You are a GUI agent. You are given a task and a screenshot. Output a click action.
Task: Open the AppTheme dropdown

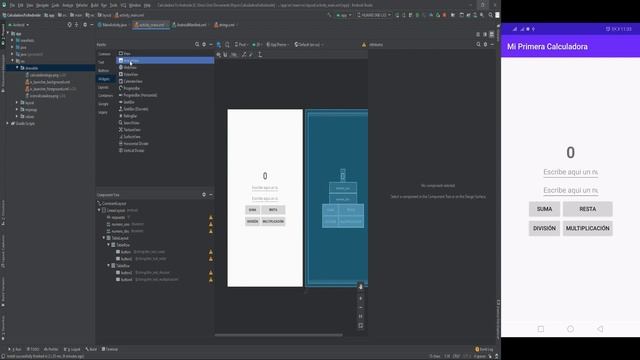[278, 44]
